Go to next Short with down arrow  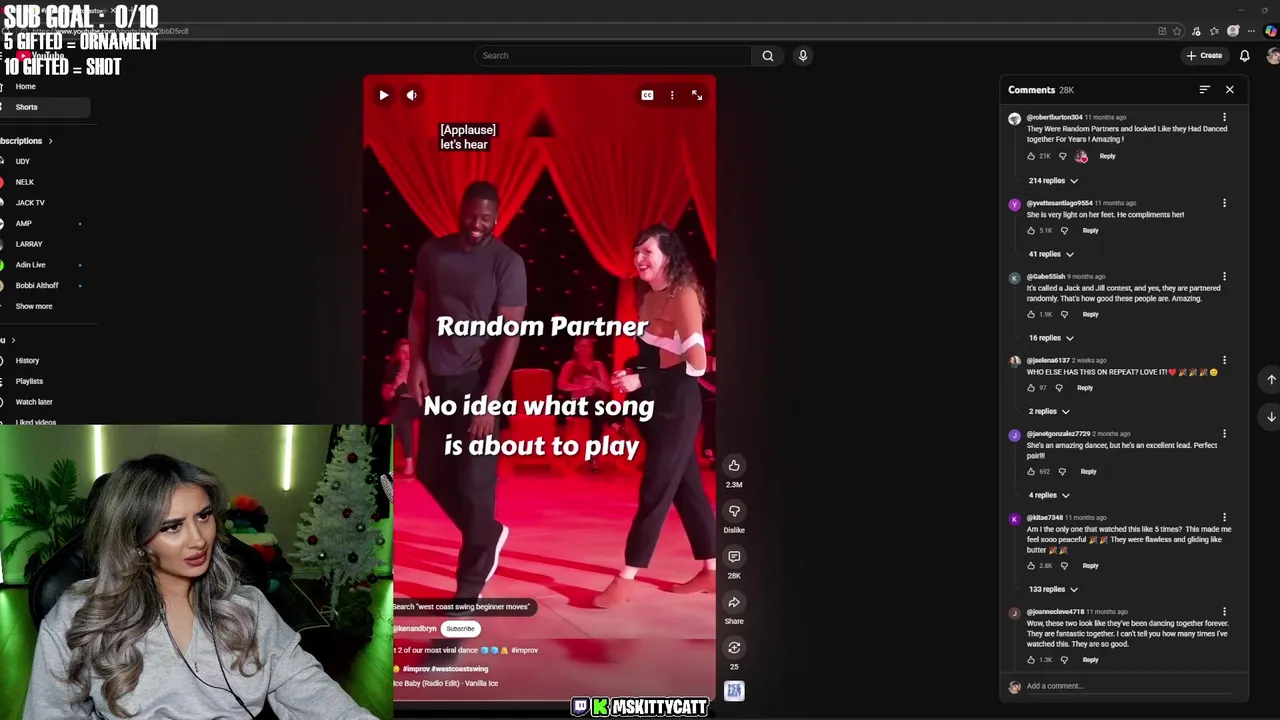[1271, 417]
